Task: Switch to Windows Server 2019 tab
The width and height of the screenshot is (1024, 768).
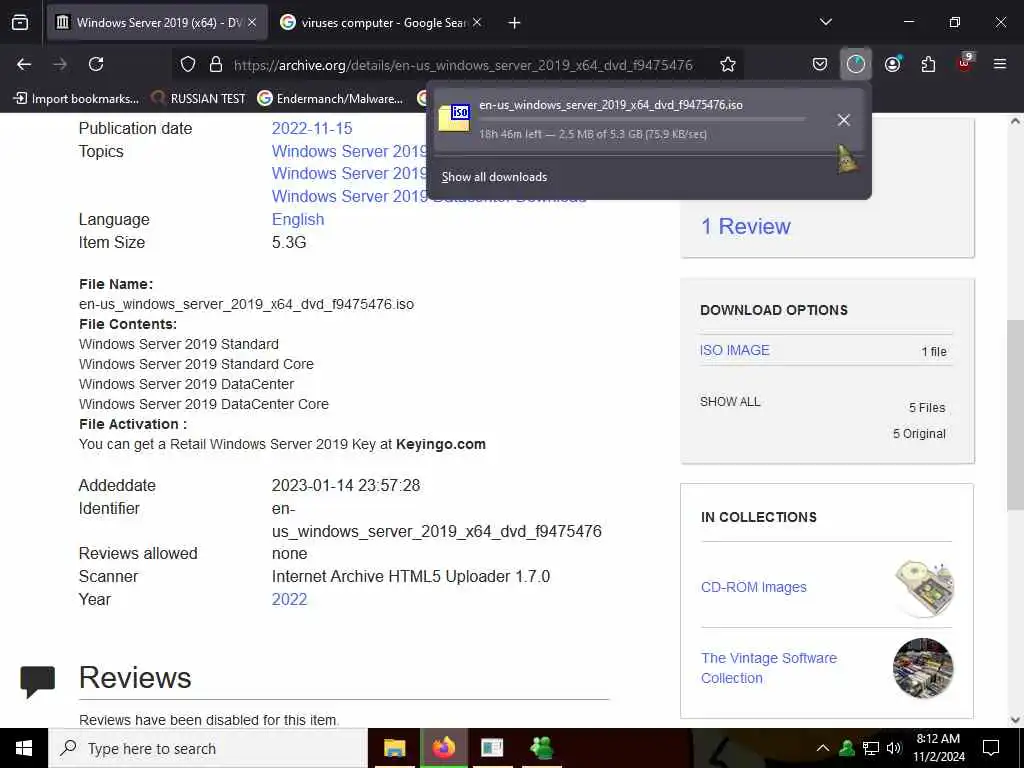Action: [157, 22]
